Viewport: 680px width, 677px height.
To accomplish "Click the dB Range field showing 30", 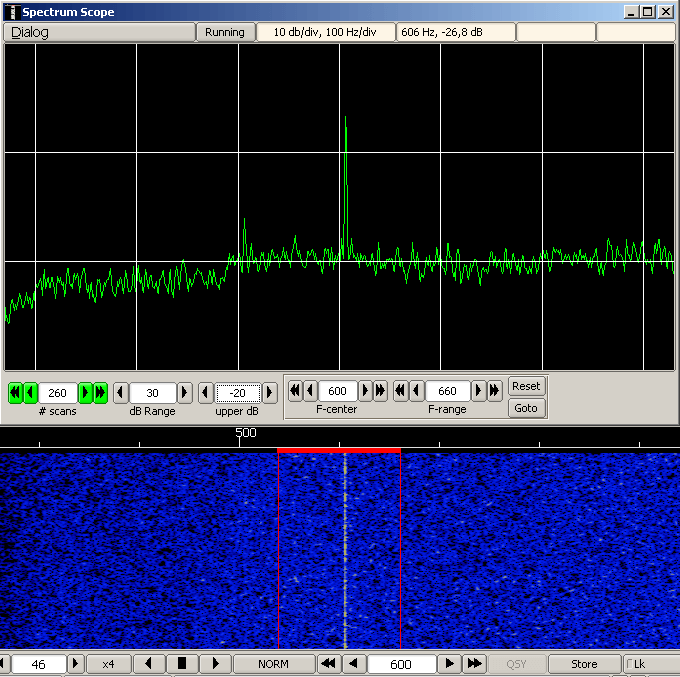I will pyautogui.click(x=153, y=393).
